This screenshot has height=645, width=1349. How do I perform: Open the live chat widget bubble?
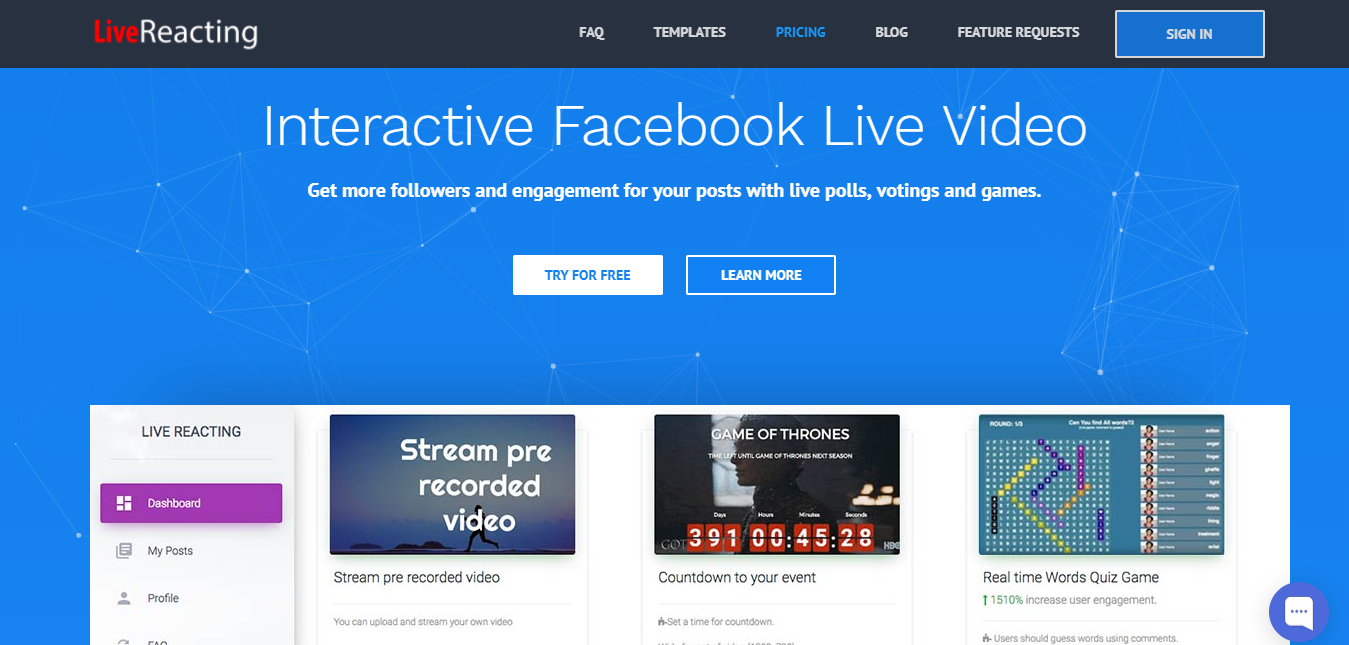tap(1298, 612)
